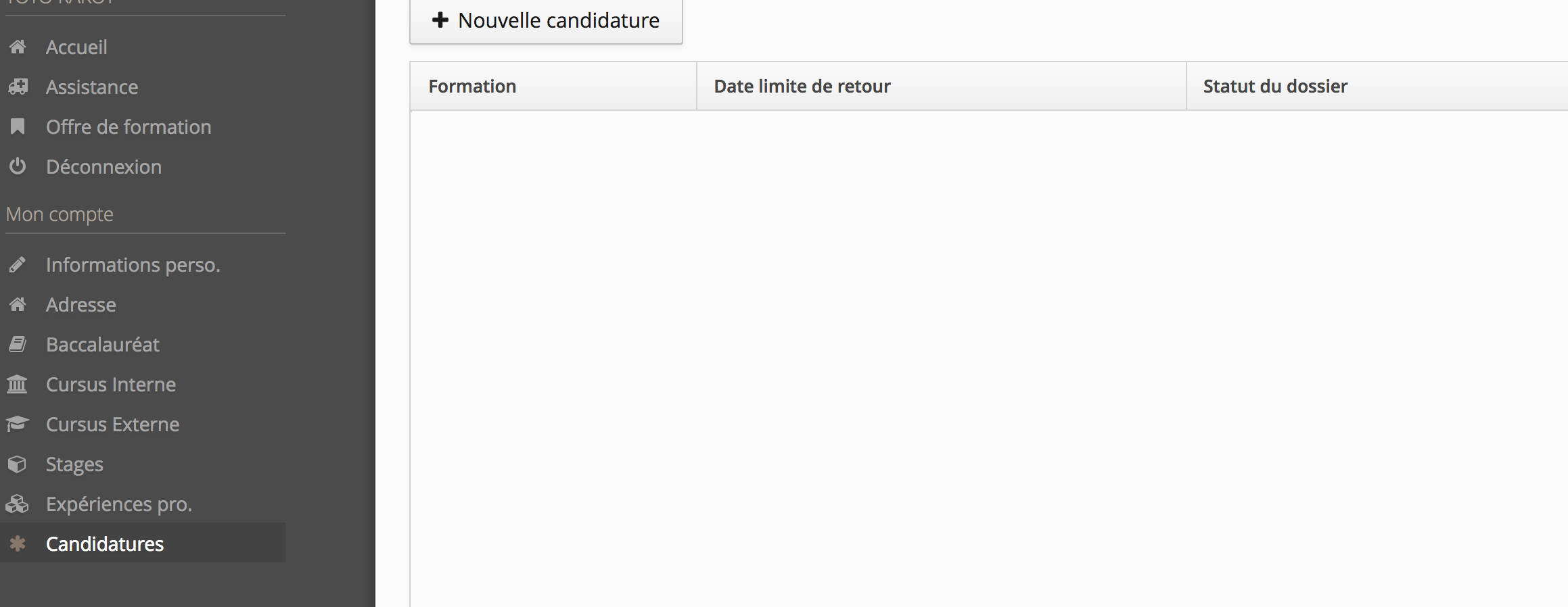
Task: Click the institution icon for Cursus Interne
Action: (x=17, y=384)
